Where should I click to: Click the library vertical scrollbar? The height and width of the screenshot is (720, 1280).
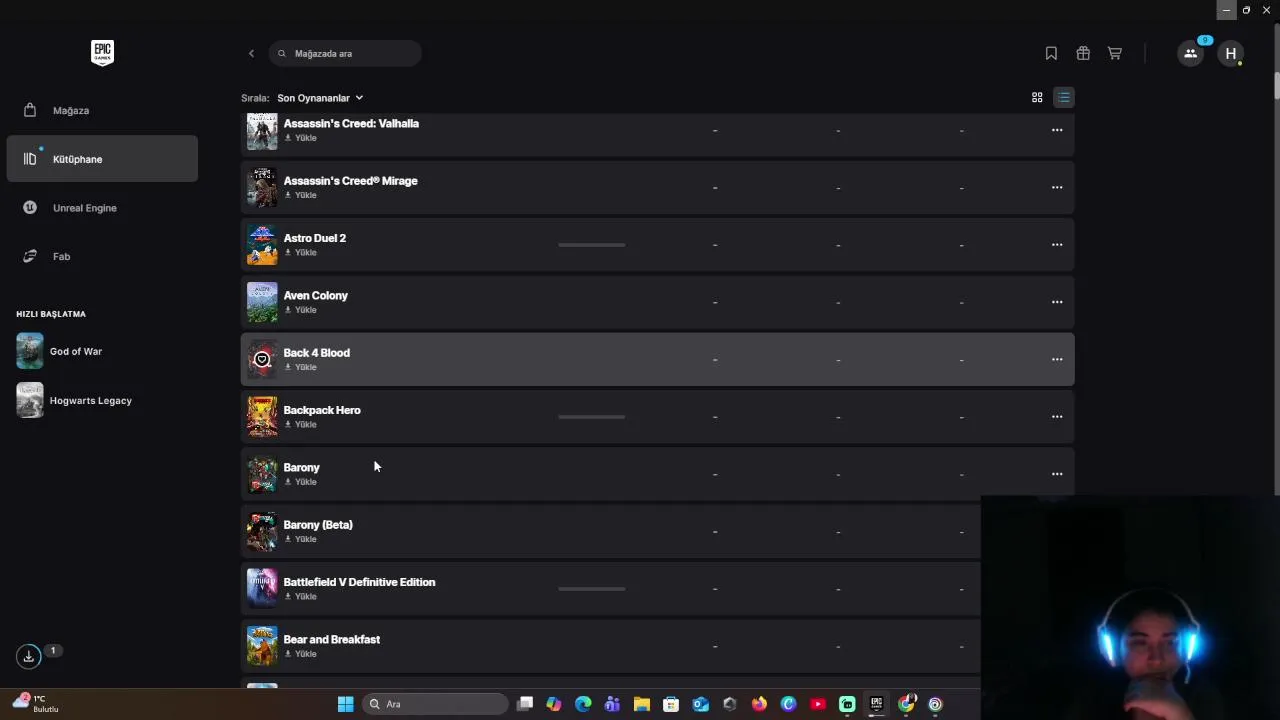point(1276,85)
